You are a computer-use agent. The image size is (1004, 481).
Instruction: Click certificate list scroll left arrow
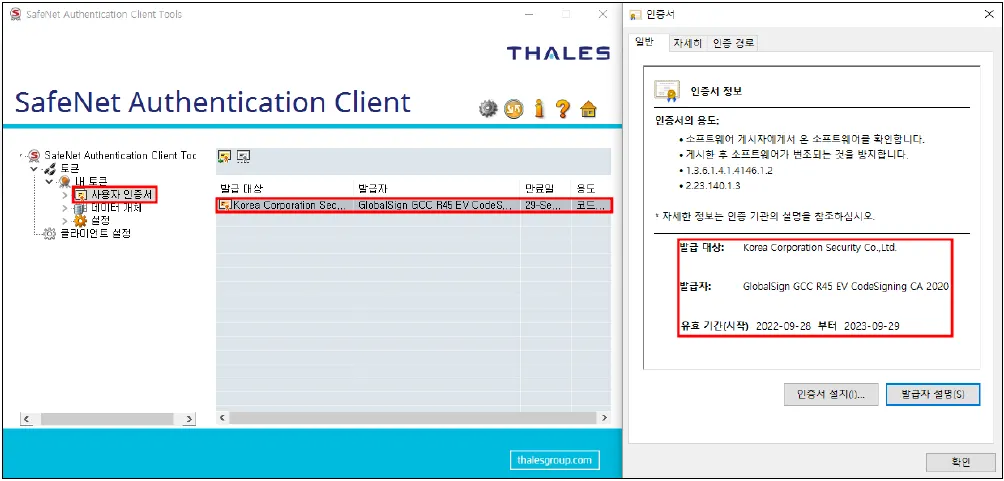[223, 418]
